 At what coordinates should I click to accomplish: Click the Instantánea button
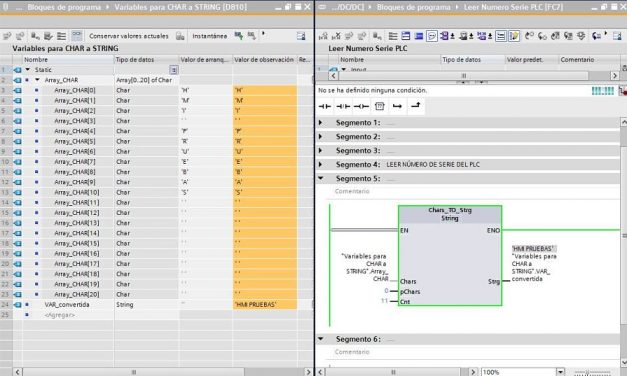pos(210,36)
